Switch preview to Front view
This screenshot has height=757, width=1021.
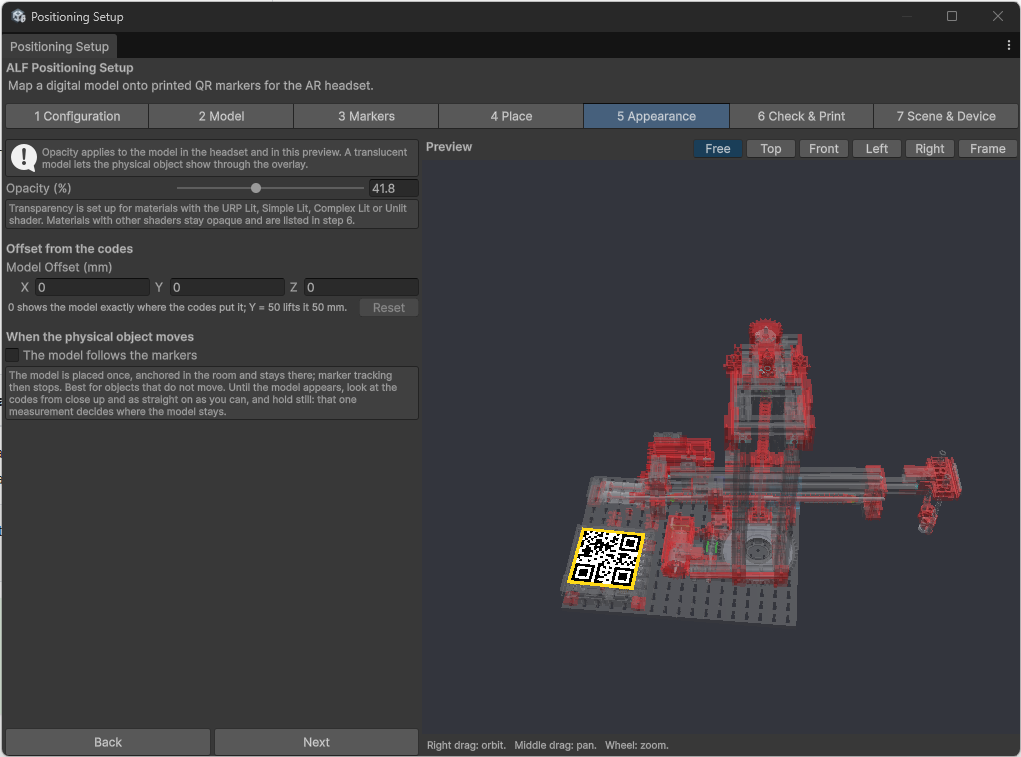pyautogui.click(x=824, y=148)
